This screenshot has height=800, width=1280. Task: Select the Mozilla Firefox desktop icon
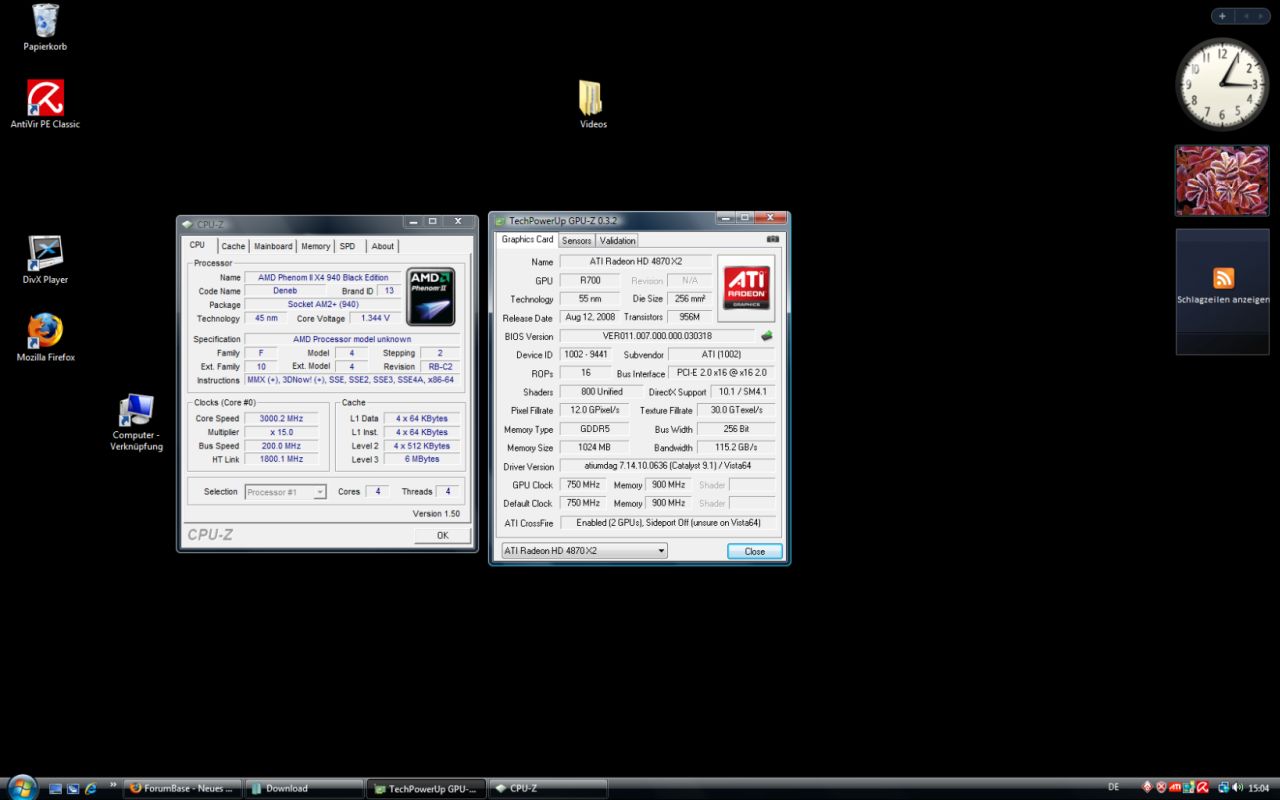(45, 338)
